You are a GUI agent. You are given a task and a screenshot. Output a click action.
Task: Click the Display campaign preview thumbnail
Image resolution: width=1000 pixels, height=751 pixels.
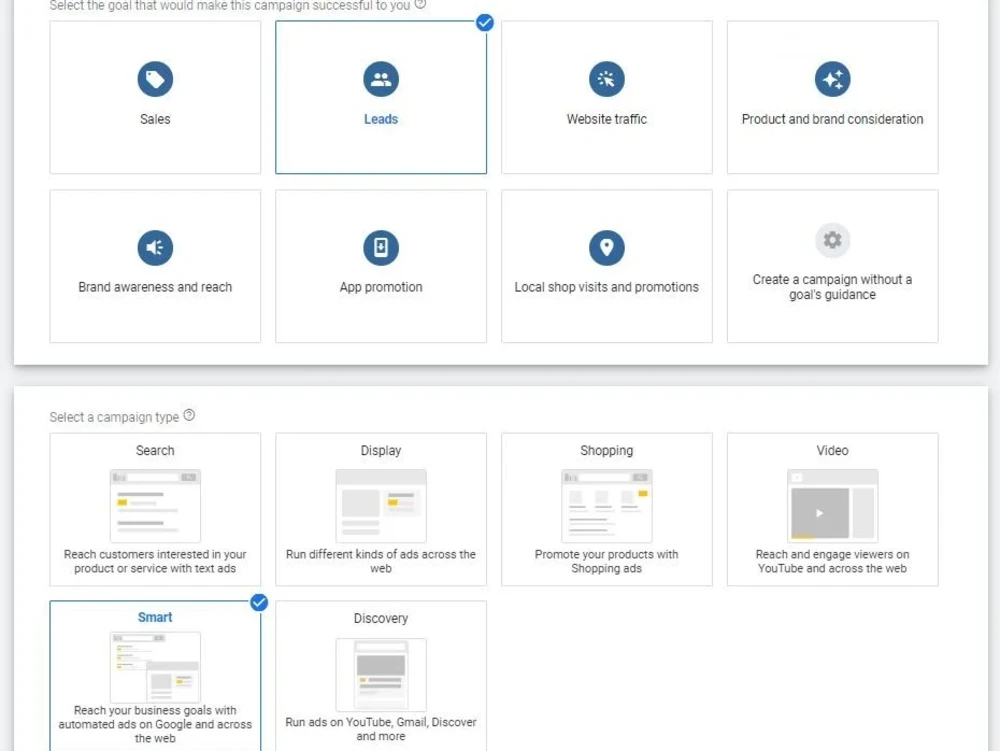click(381, 506)
